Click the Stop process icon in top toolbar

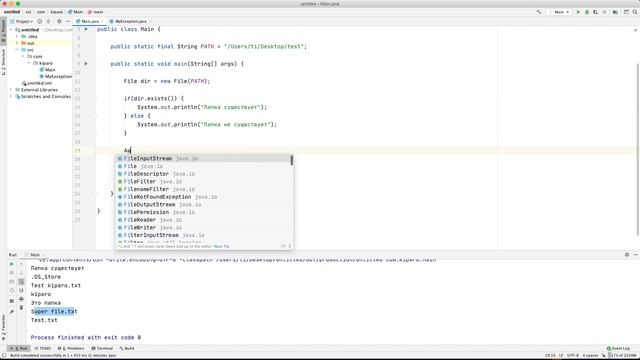[604, 12]
